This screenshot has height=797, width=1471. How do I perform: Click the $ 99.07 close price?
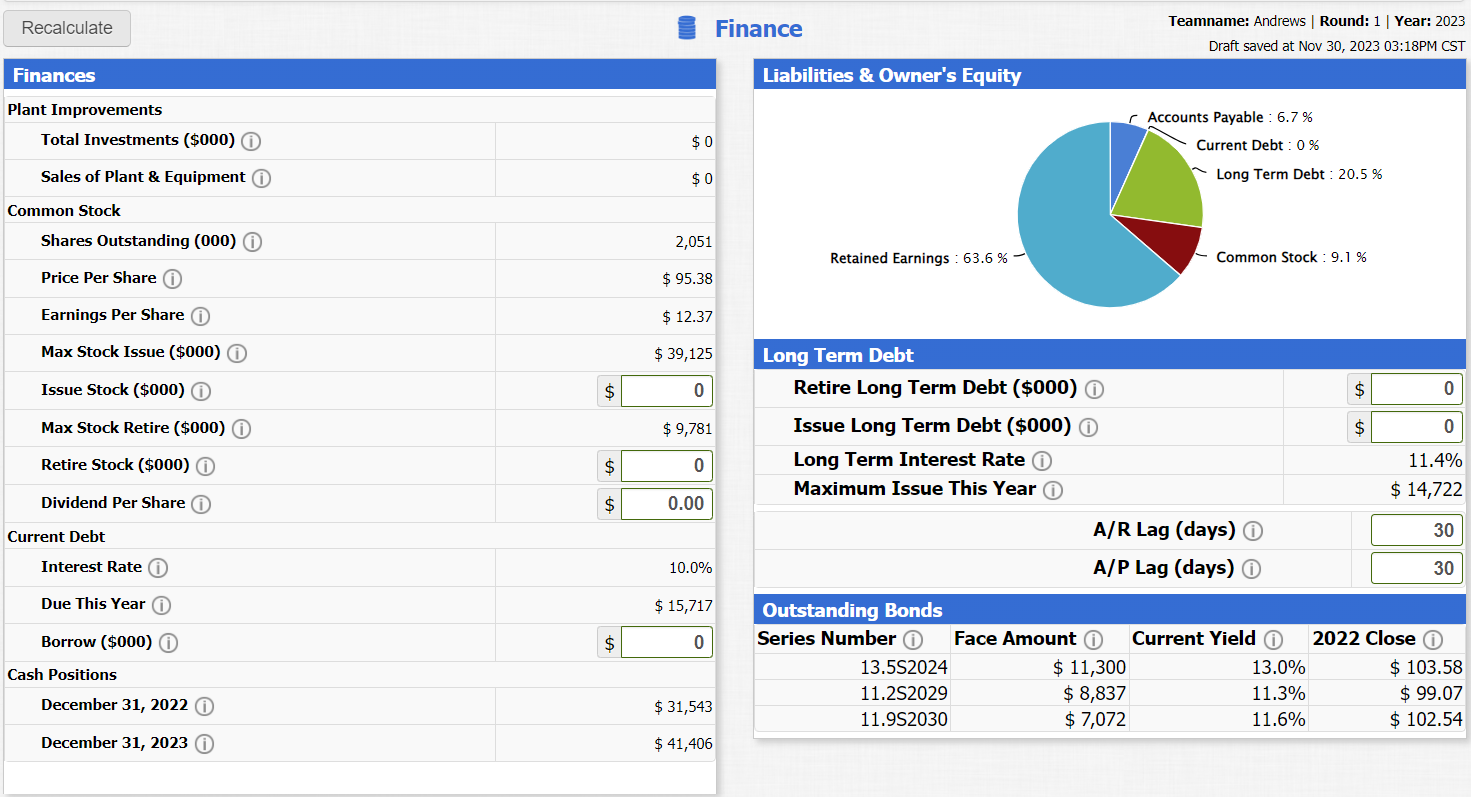[1432, 693]
